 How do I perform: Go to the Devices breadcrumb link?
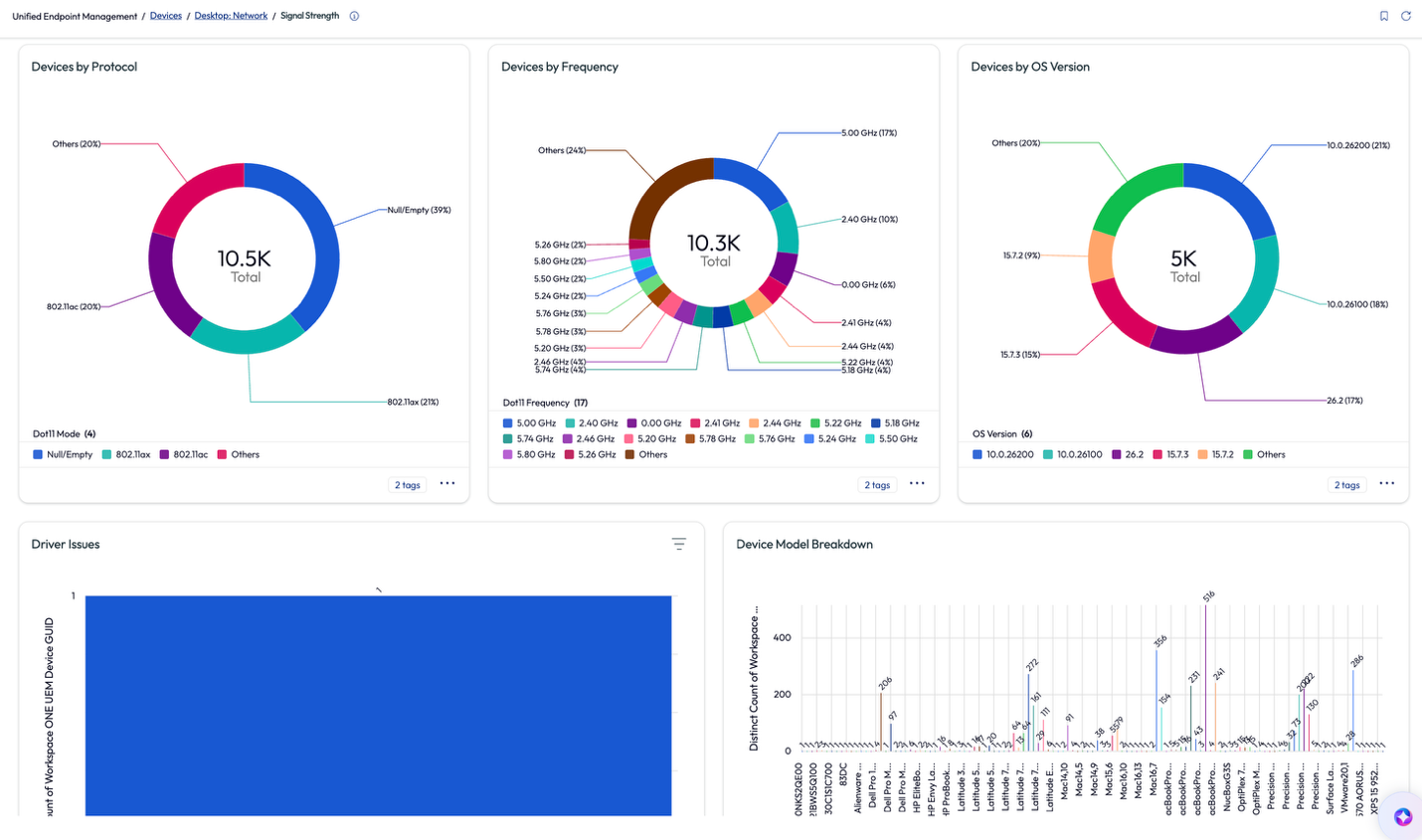[x=166, y=16]
